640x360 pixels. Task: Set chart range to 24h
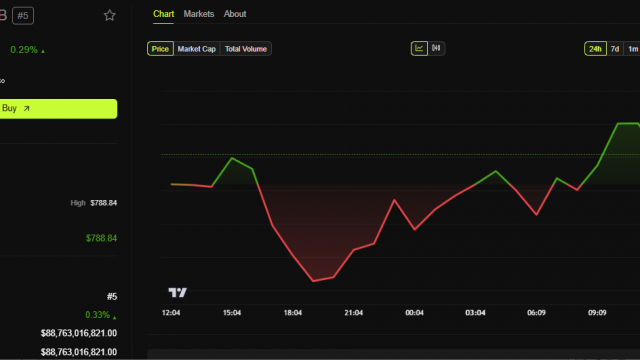coord(595,49)
